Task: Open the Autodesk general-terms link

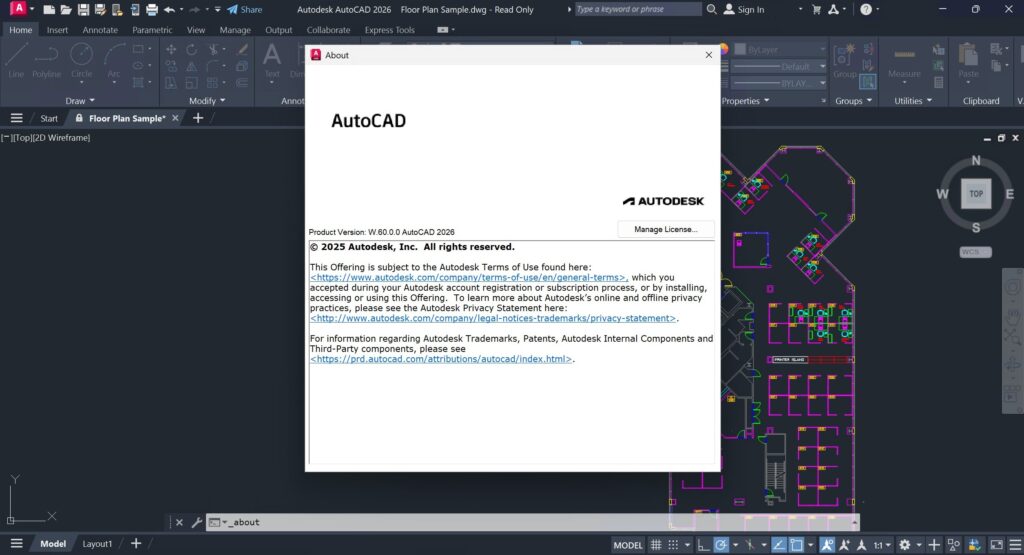Action: (469, 278)
